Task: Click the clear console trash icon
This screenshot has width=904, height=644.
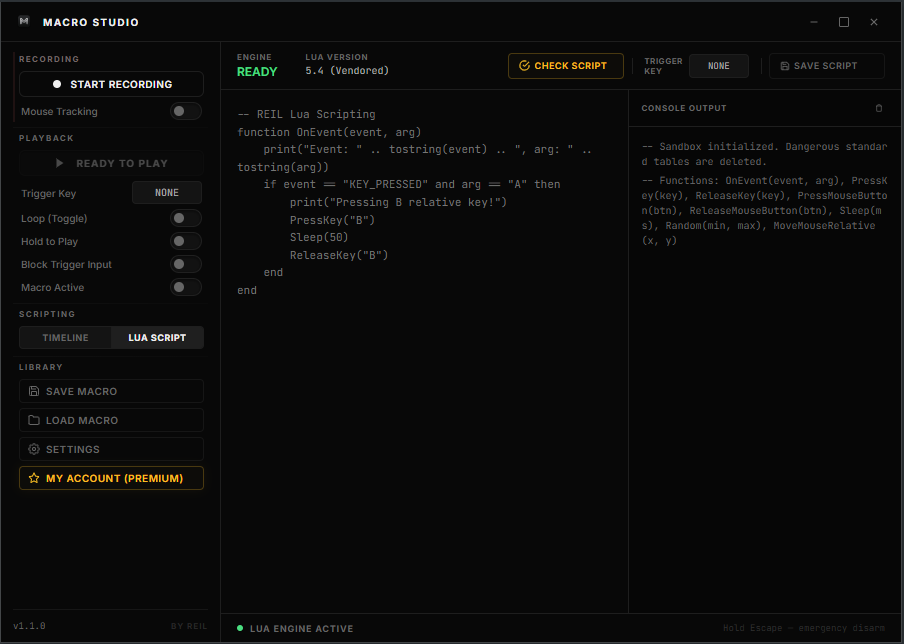Action: pyautogui.click(x=879, y=108)
